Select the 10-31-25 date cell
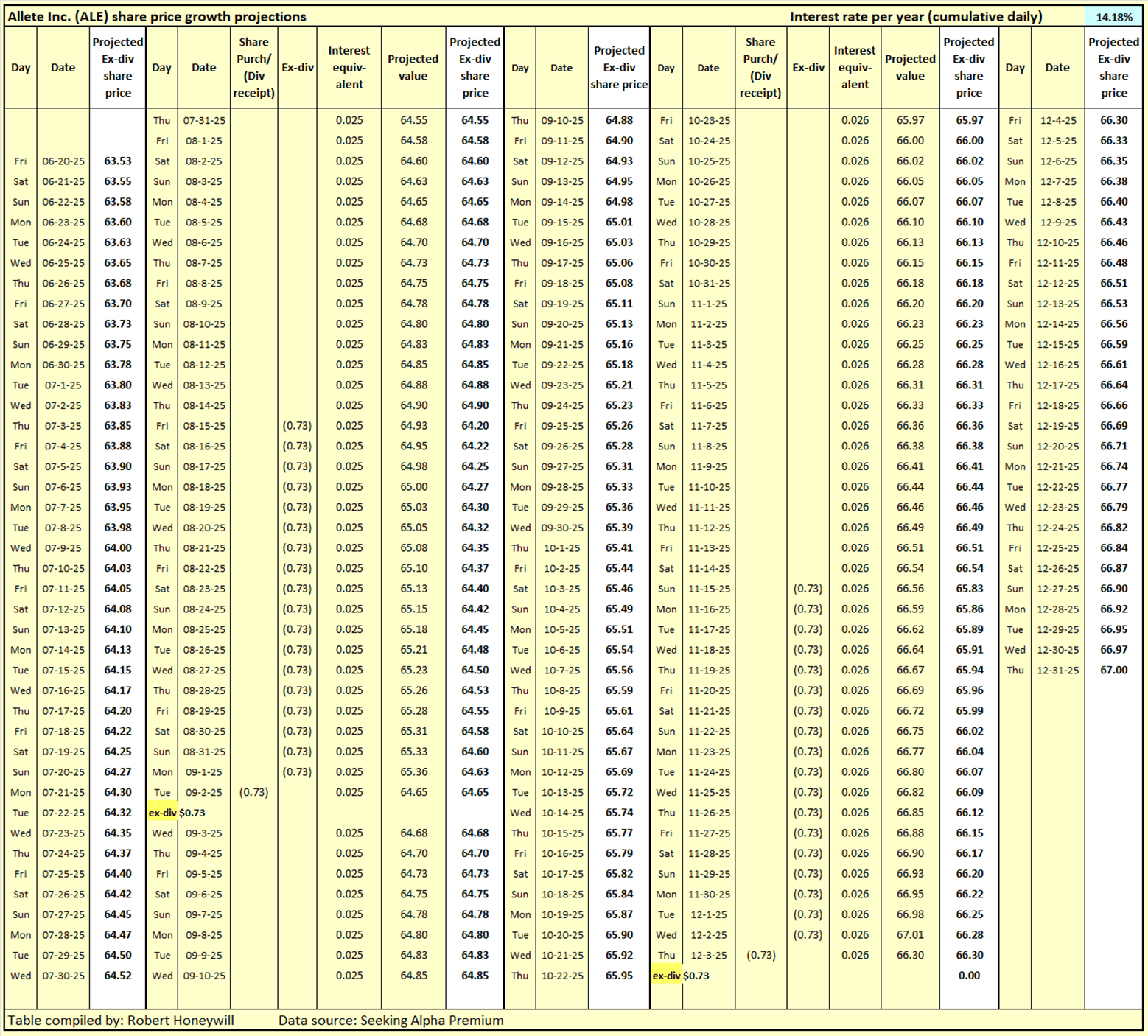Screen dimensions: 1148x1036 pyautogui.click(x=709, y=283)
